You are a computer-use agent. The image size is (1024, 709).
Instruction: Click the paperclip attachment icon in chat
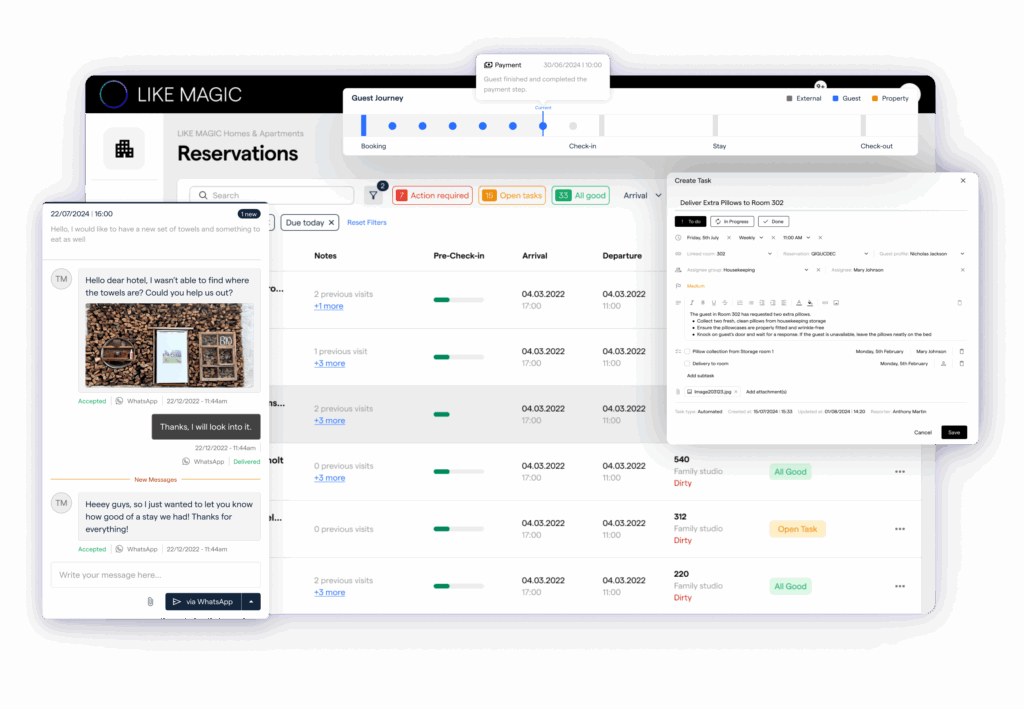point(150,602)
